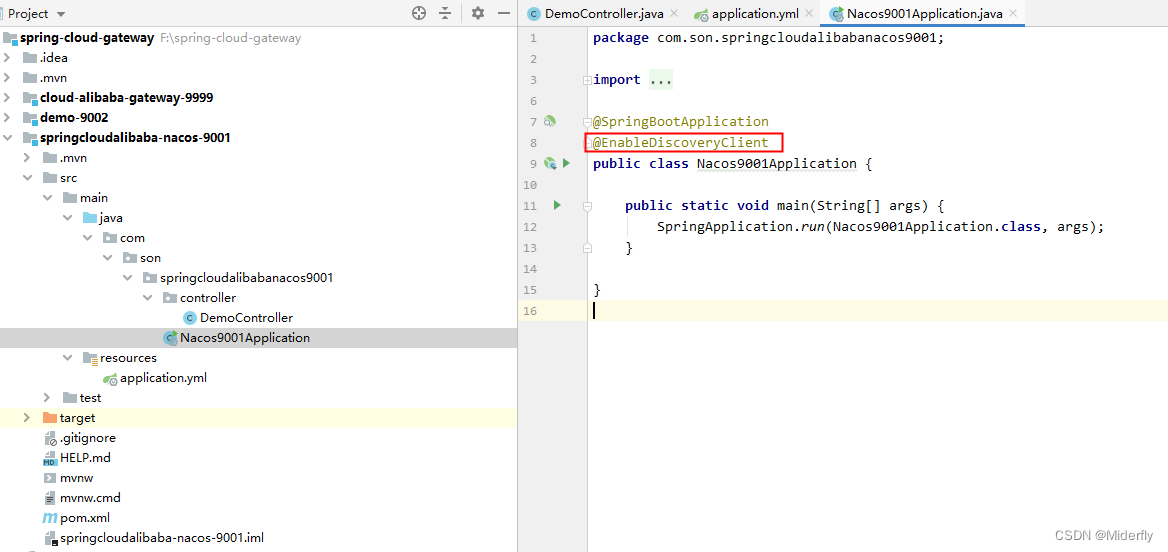Collapse springcloudalibaba-nacos-9001 module

(x=8, y=138)
